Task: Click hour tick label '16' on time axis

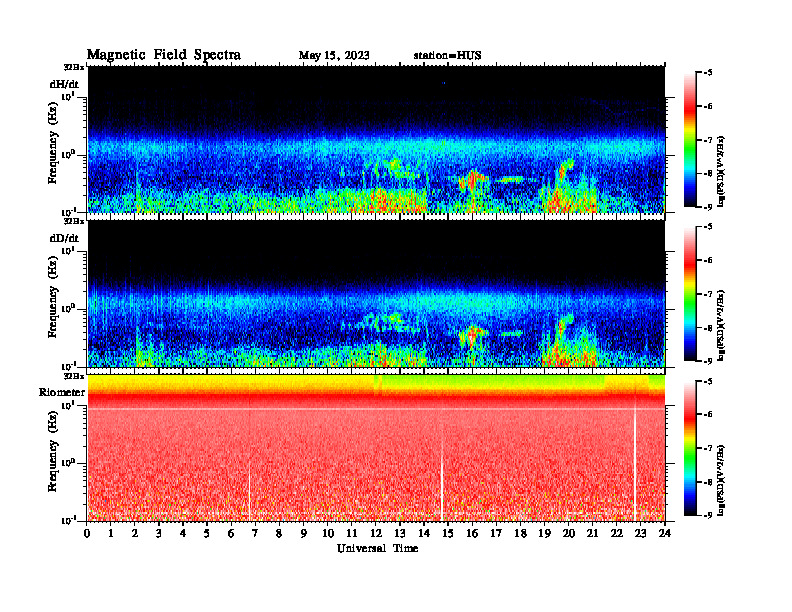Action: [472, 534]
